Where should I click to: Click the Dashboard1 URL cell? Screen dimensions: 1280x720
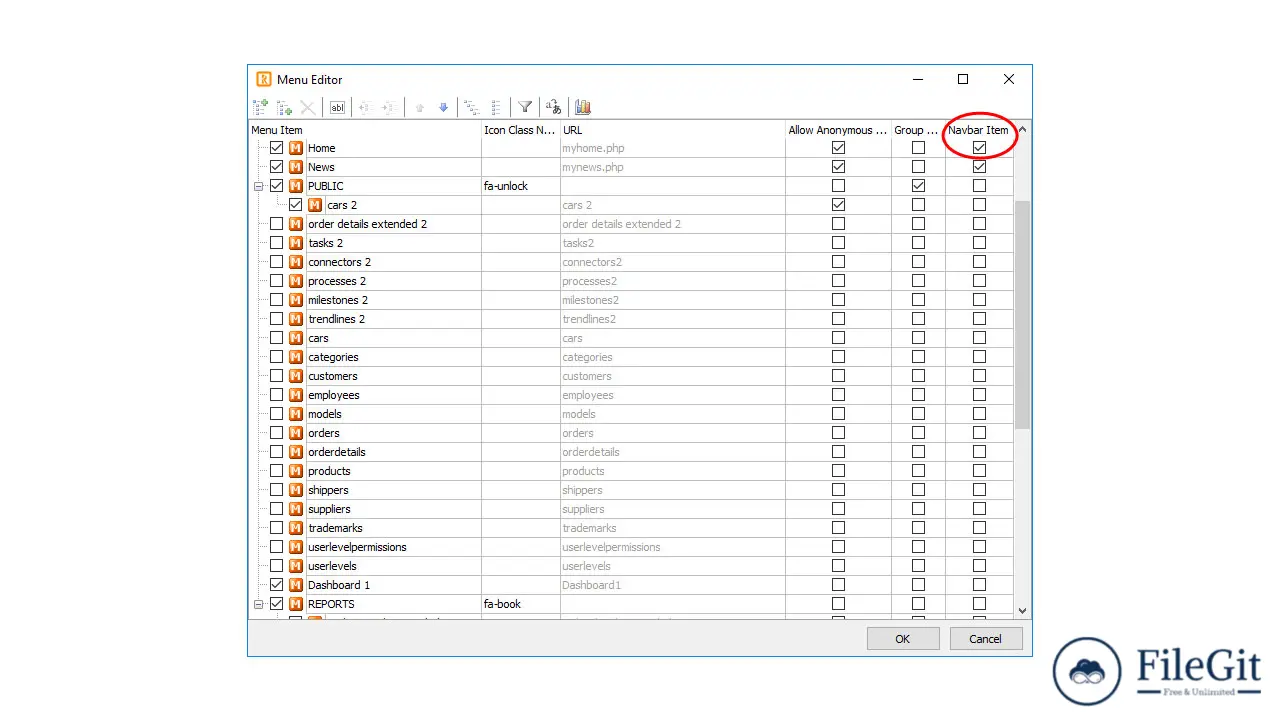point(672,585)
